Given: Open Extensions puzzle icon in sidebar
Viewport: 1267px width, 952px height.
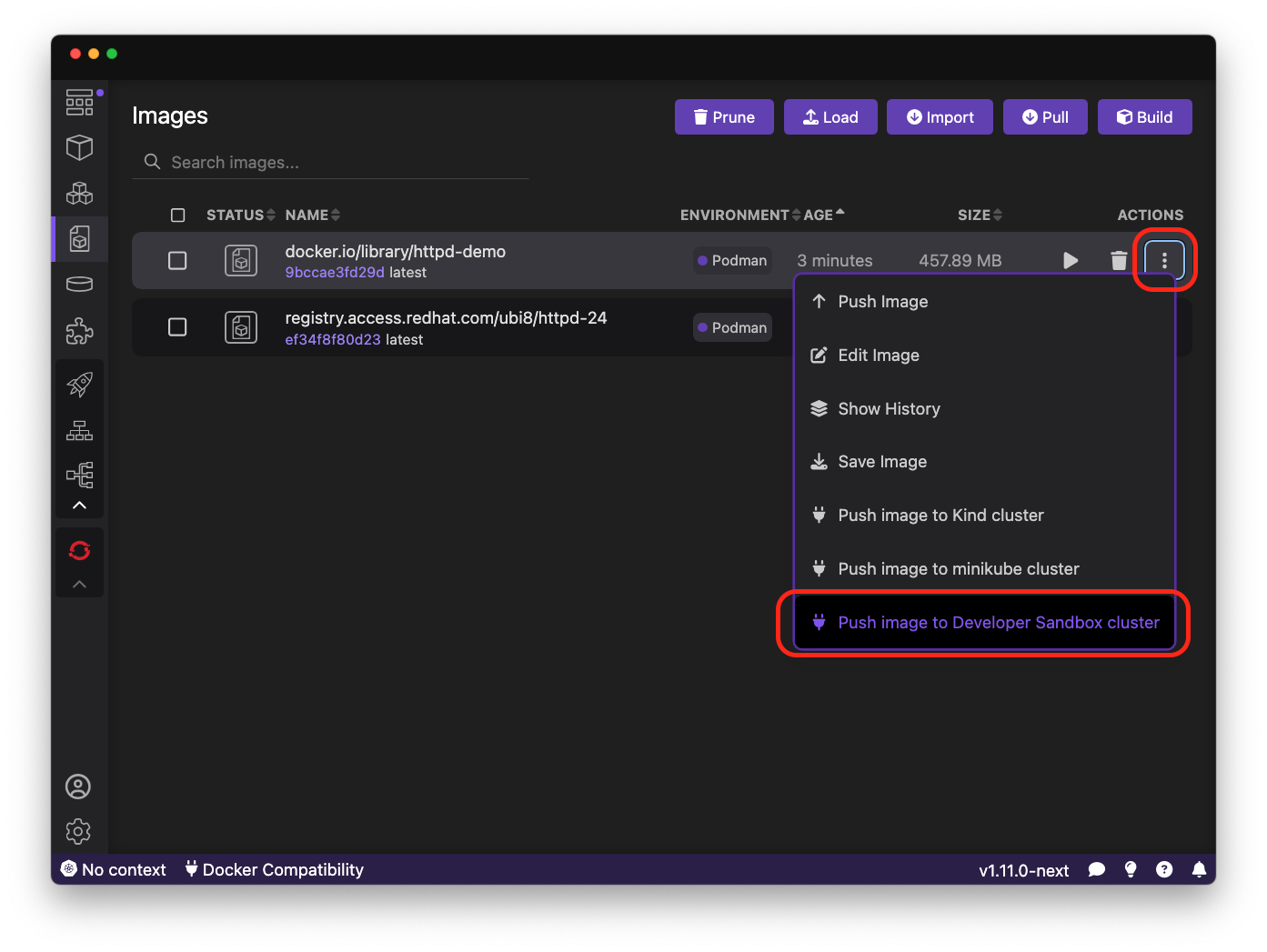Looking at the screenshot, I should click(x=80, y=331).
